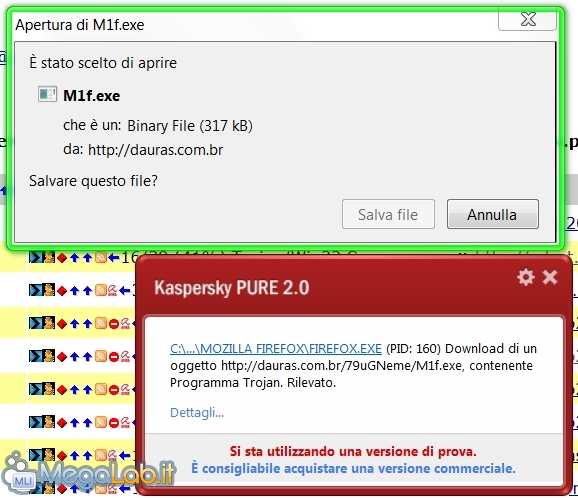The image size is (578, 498).
Task: Close the Apertura di M1f.exe dialog
Action: [x=527, y=19]
